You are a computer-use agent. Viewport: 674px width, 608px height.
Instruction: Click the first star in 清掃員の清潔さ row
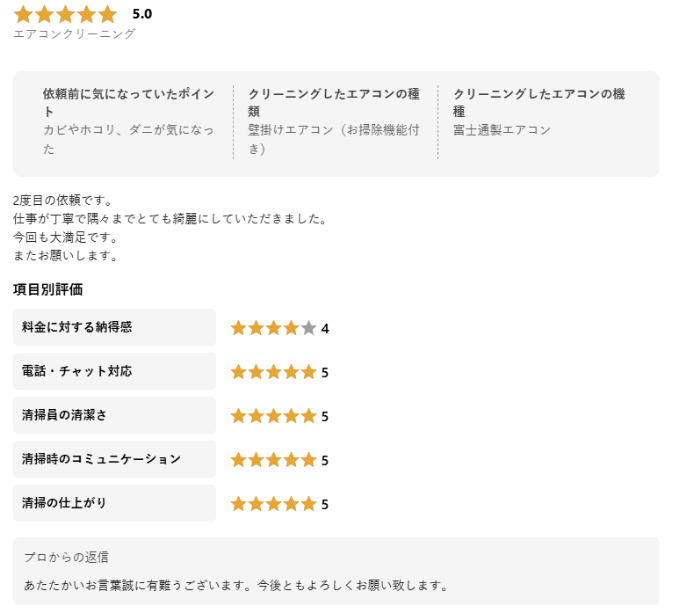pos(239,416)
